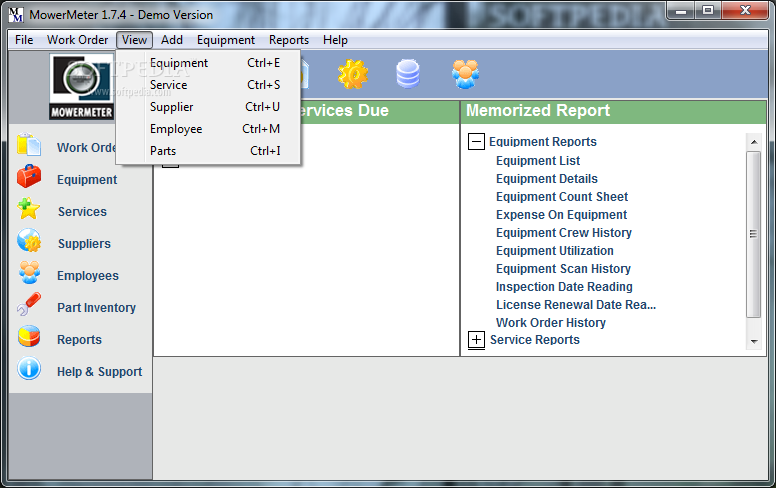This screenshot has height=488, width=776.
Task: Click the yellow gear toolbar icon
Action: pos(353,74)
